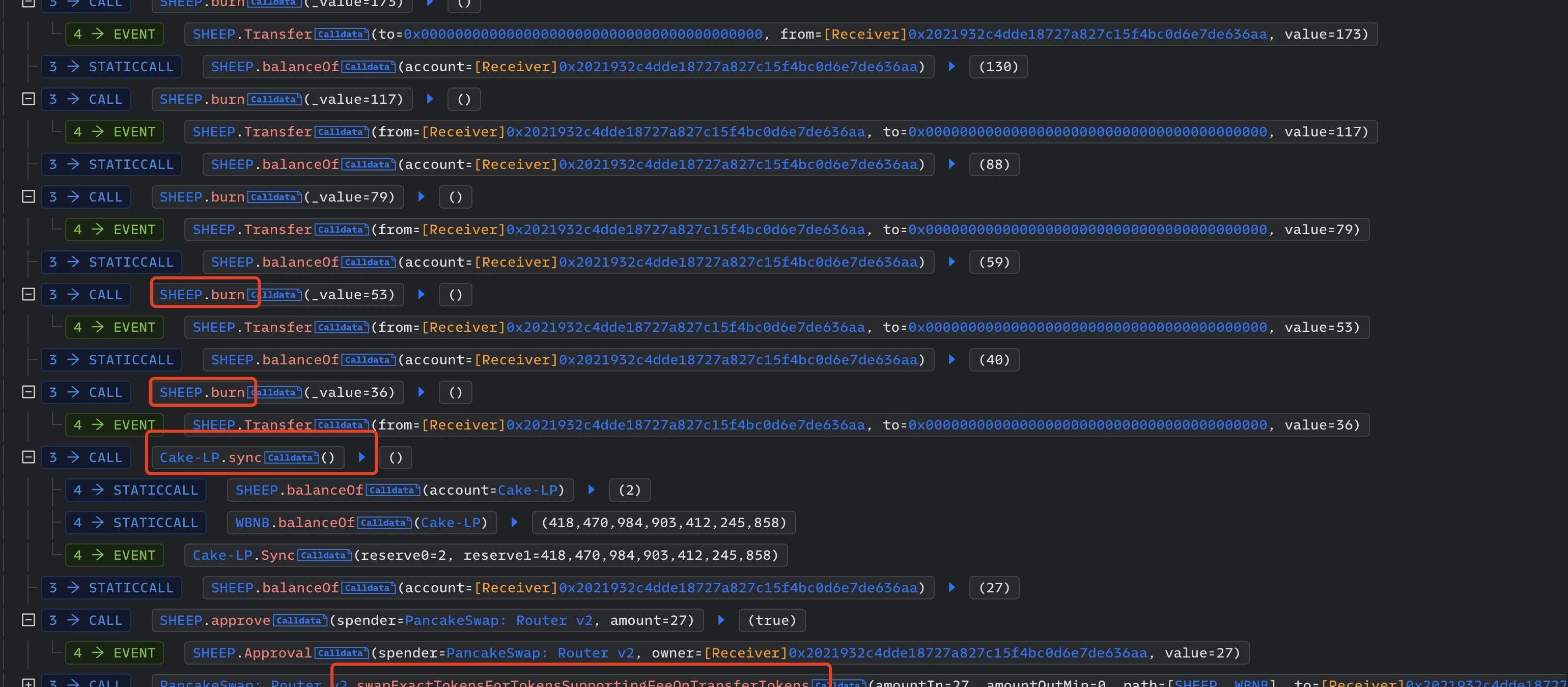The width and height of the screenshot is (1568, 687).
Task: Expand the PancakeSwap Router swap call at bottom
Action: [x=28, y=683]
